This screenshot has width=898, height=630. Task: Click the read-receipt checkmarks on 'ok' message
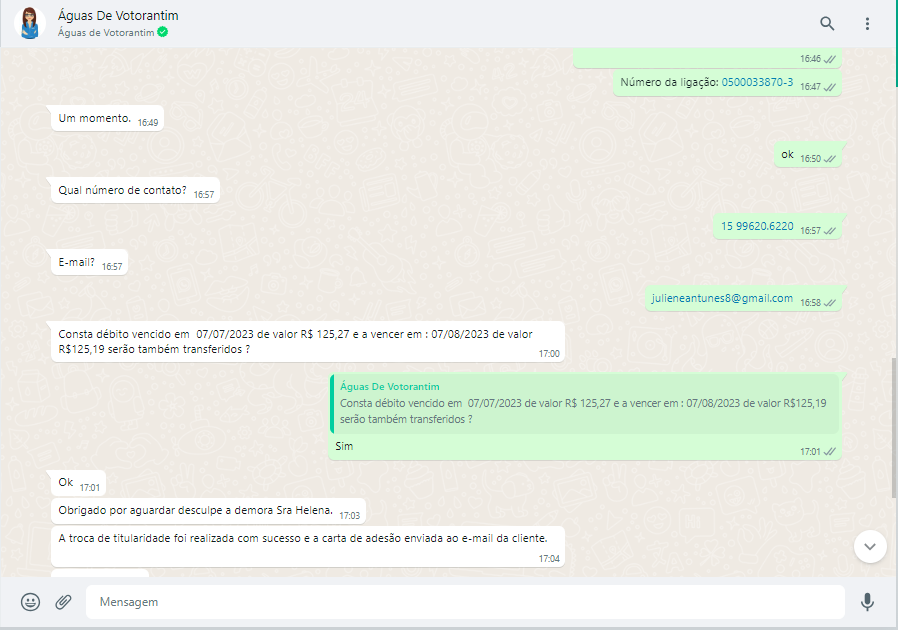[x=830, y=159]
